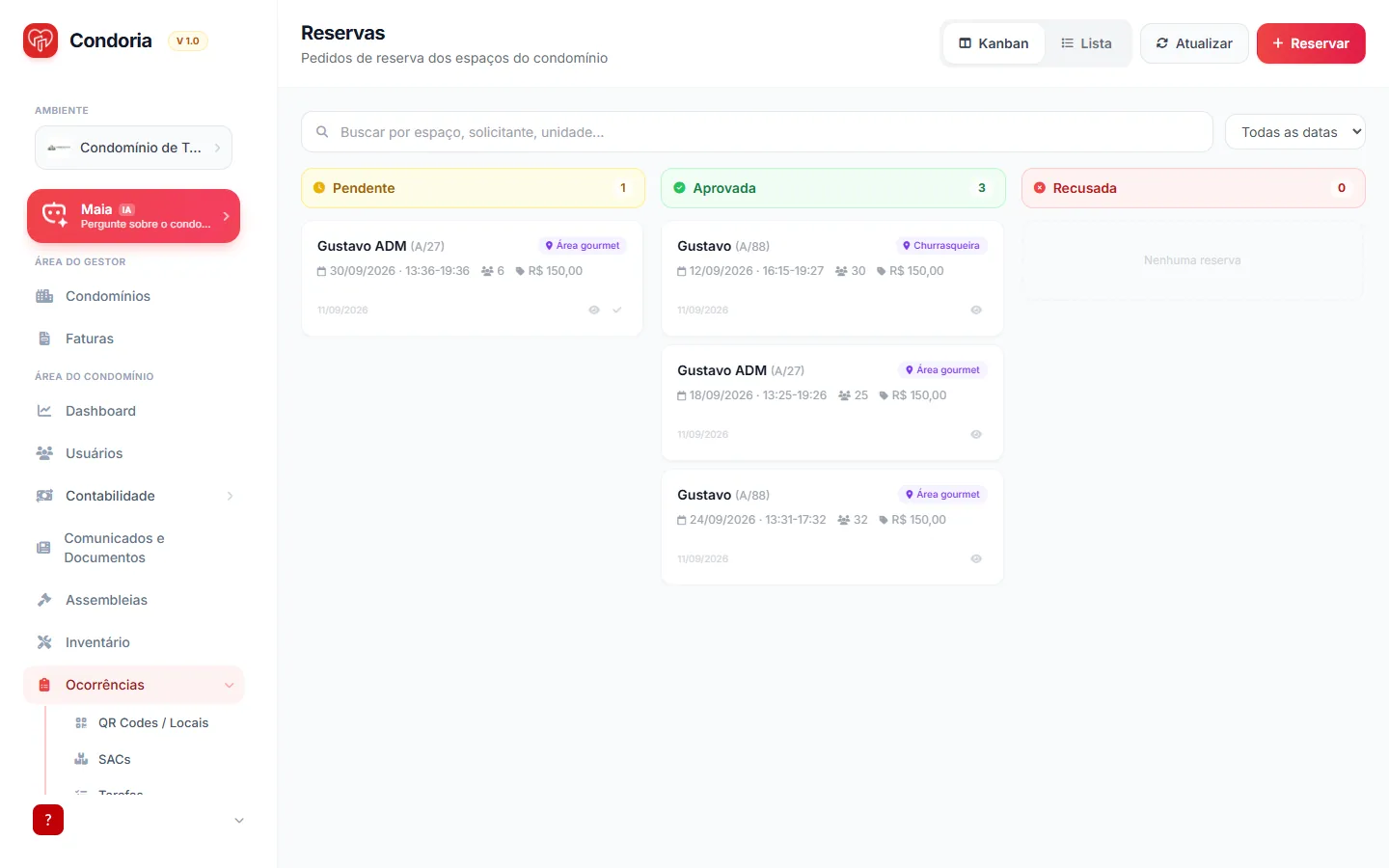Collapse the Ocorrências section chevron
This screenshot has width=1389, height=868.
click(230, 685)
